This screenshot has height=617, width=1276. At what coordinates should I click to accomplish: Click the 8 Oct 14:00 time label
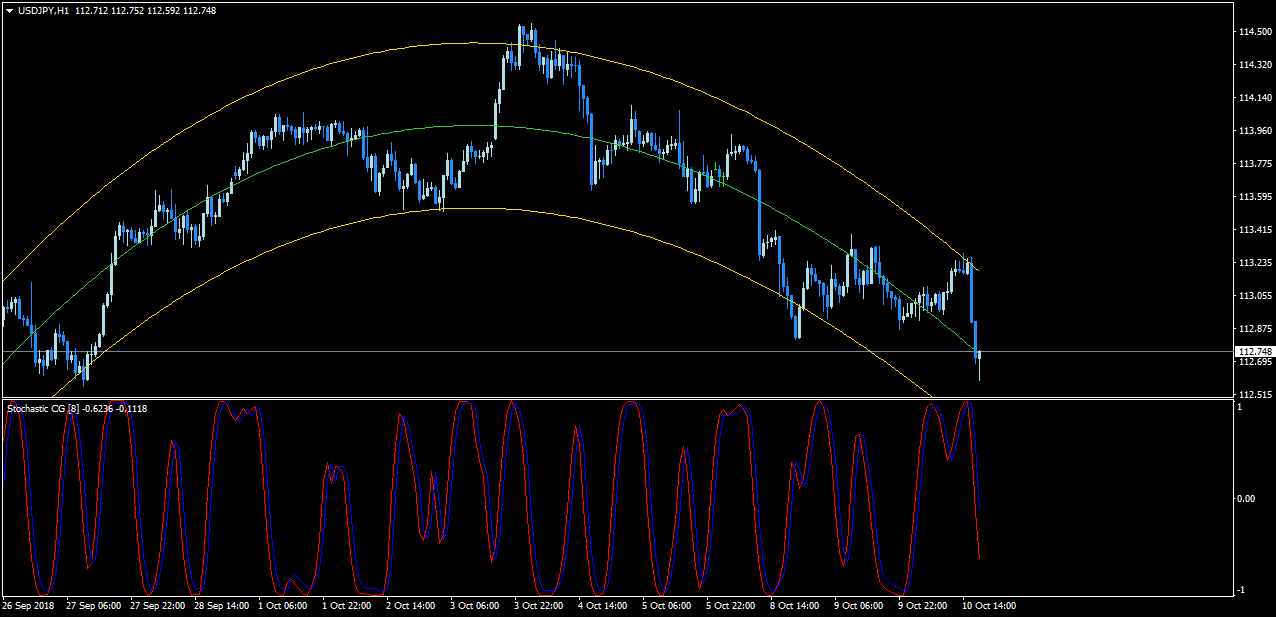point(795,606)
